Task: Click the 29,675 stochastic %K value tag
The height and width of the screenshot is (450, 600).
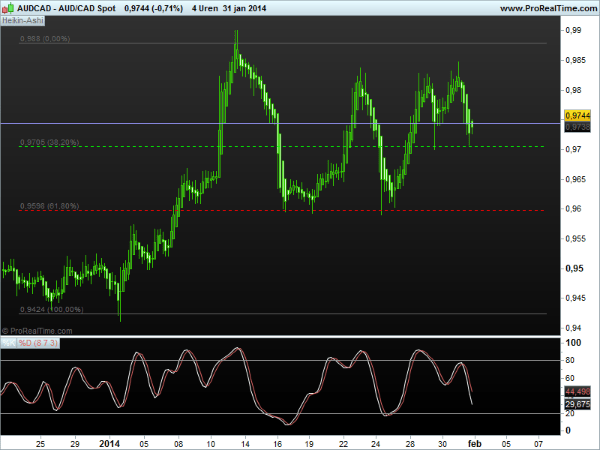Action: 577,404
